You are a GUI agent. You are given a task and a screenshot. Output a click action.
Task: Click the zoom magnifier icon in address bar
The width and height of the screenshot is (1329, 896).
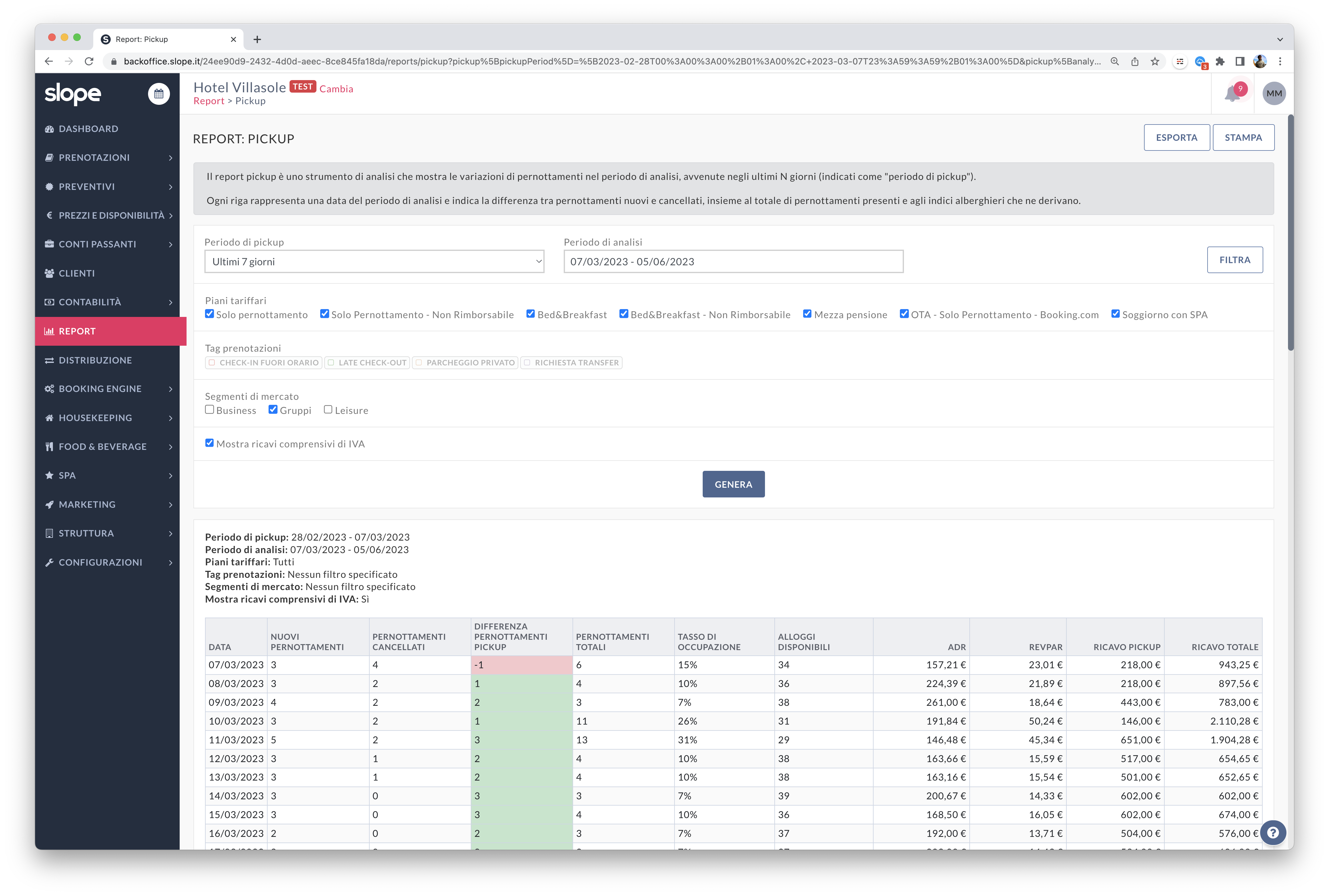1114,61
